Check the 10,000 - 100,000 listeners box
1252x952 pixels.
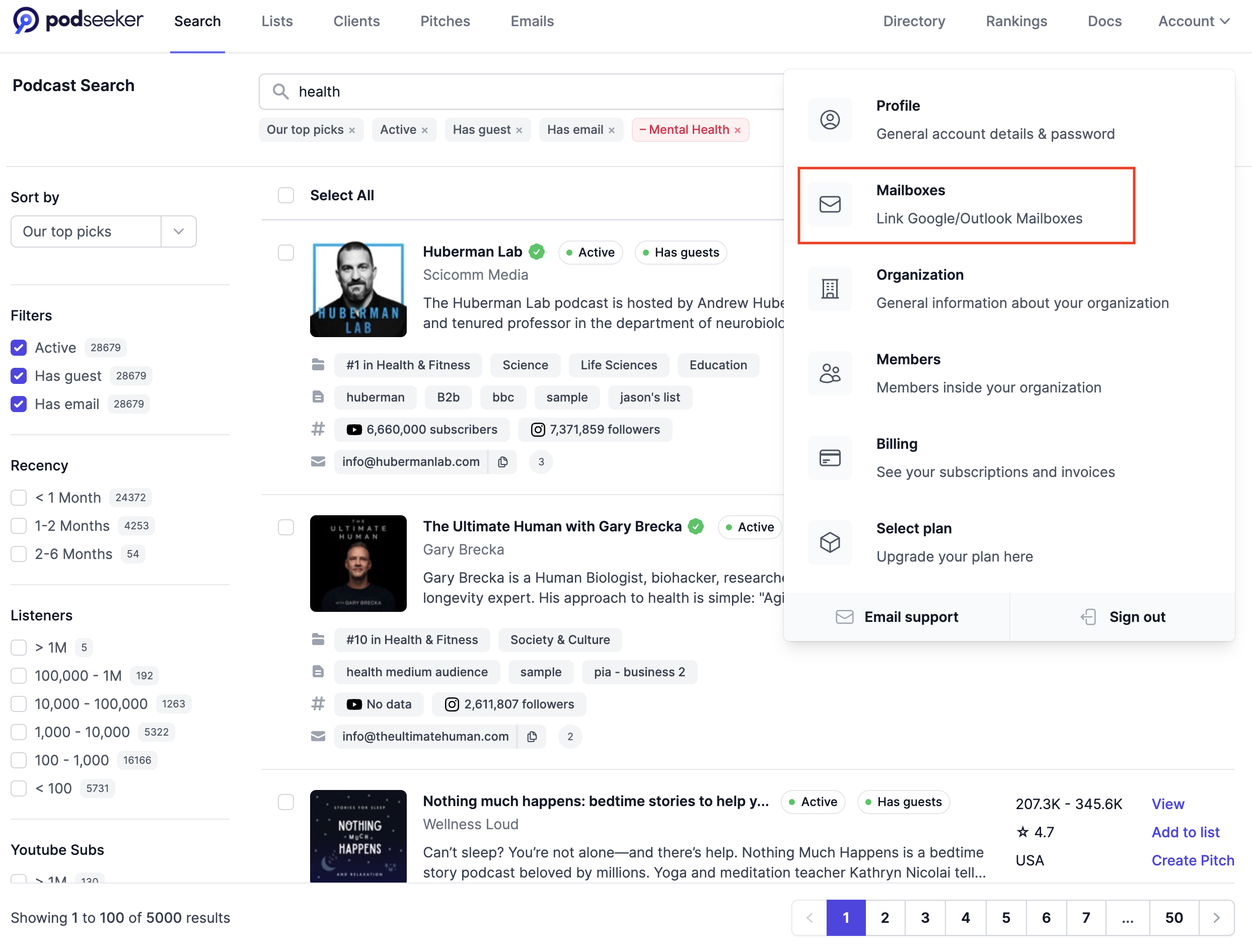point(19,704)
